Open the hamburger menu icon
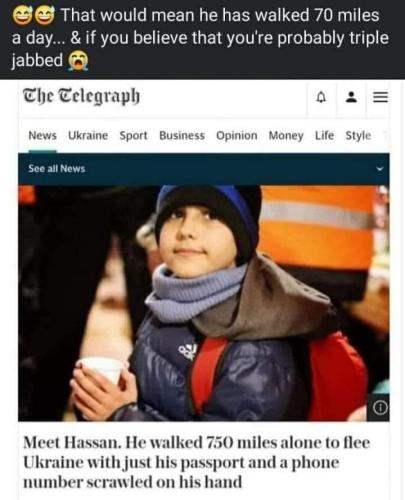Screen dimensions: 405x500 (380, 97)
